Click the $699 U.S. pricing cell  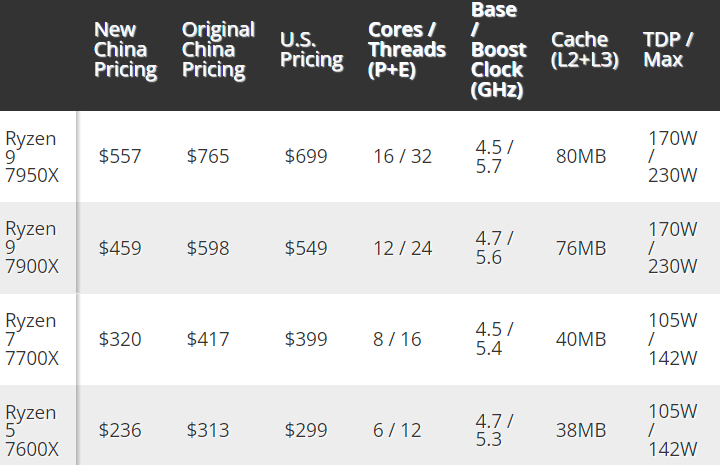tap(306, 156)
